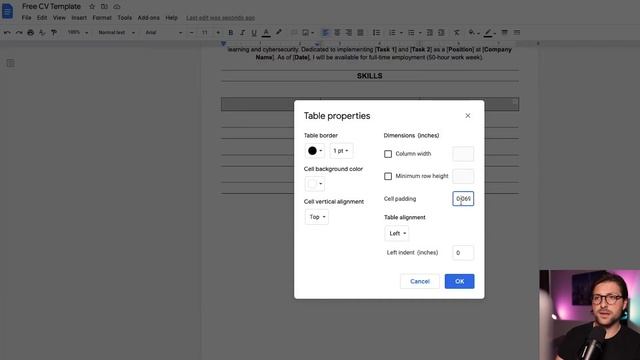Screen dimensions: 640x360
Task: Open the Add-ons menu
Action: coord(149,18)
